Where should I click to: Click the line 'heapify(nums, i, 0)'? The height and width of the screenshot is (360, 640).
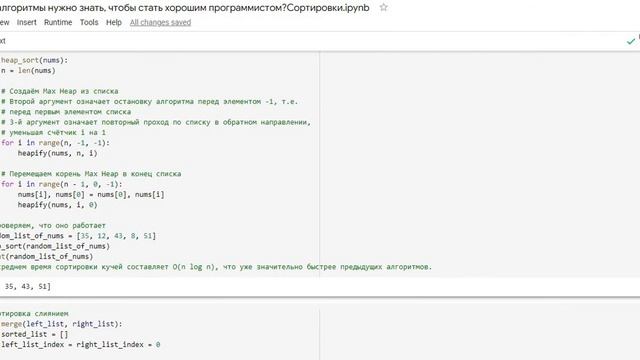[x=58, y=205]
